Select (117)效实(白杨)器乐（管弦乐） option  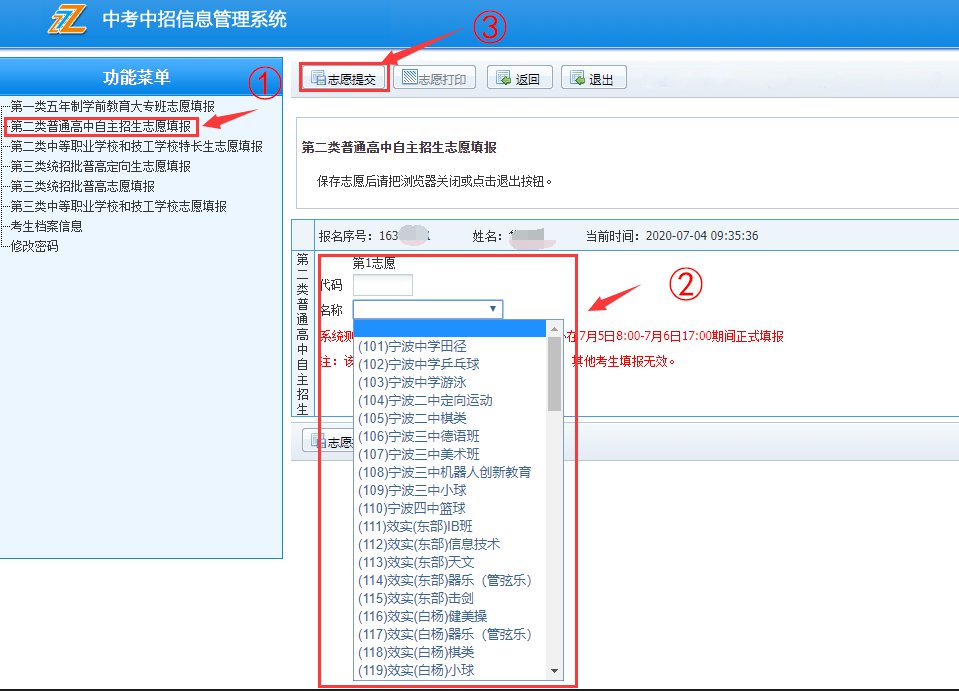(x=450, y=635)
